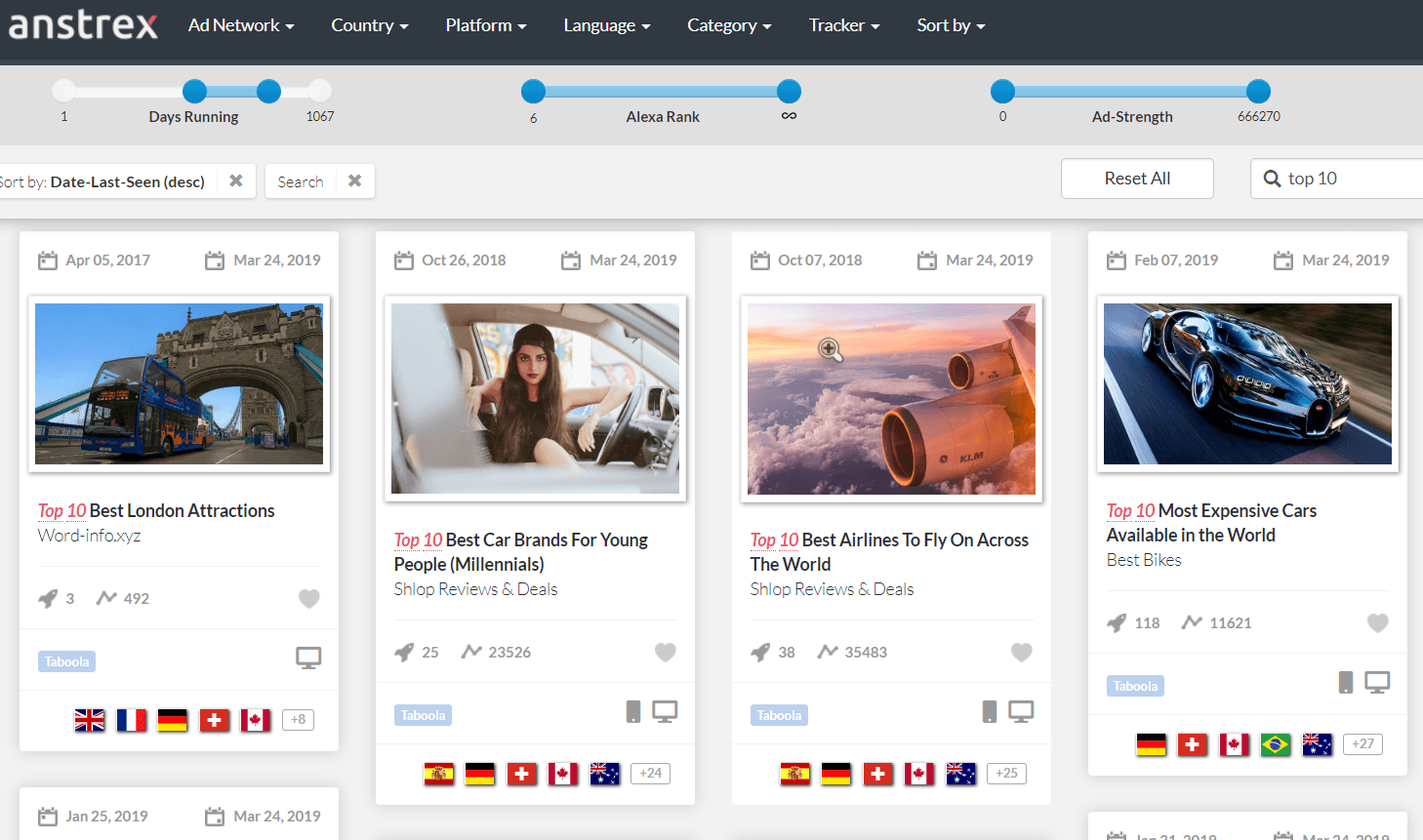Open Top 10 Best London Attractions link
Viewport: 1423px width, 840px height.
tap(156, 510)
